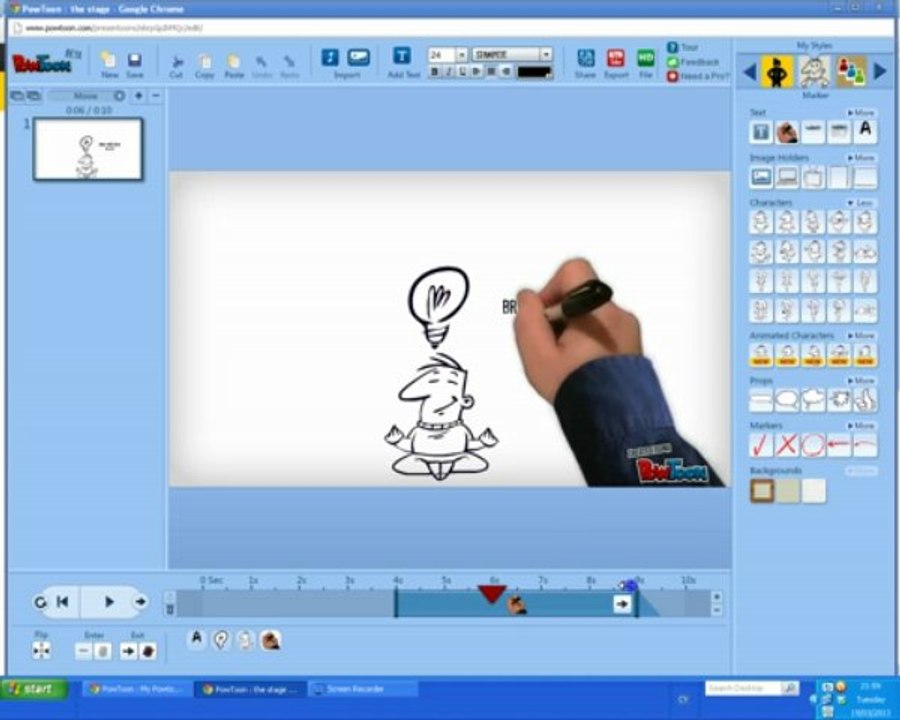900x720 pixels.
Task: Add the speech bubble prop
Action: click(x=787, y=400)
